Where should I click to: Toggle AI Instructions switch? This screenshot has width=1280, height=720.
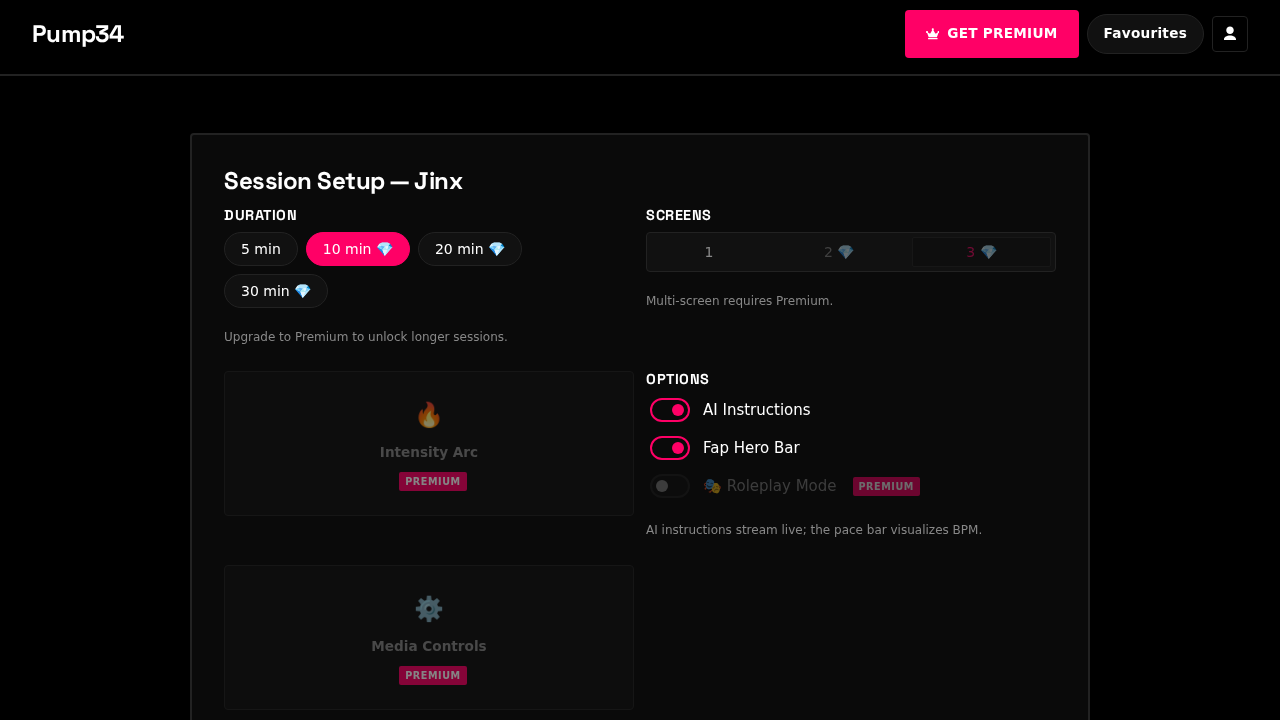tap(670, 410)
